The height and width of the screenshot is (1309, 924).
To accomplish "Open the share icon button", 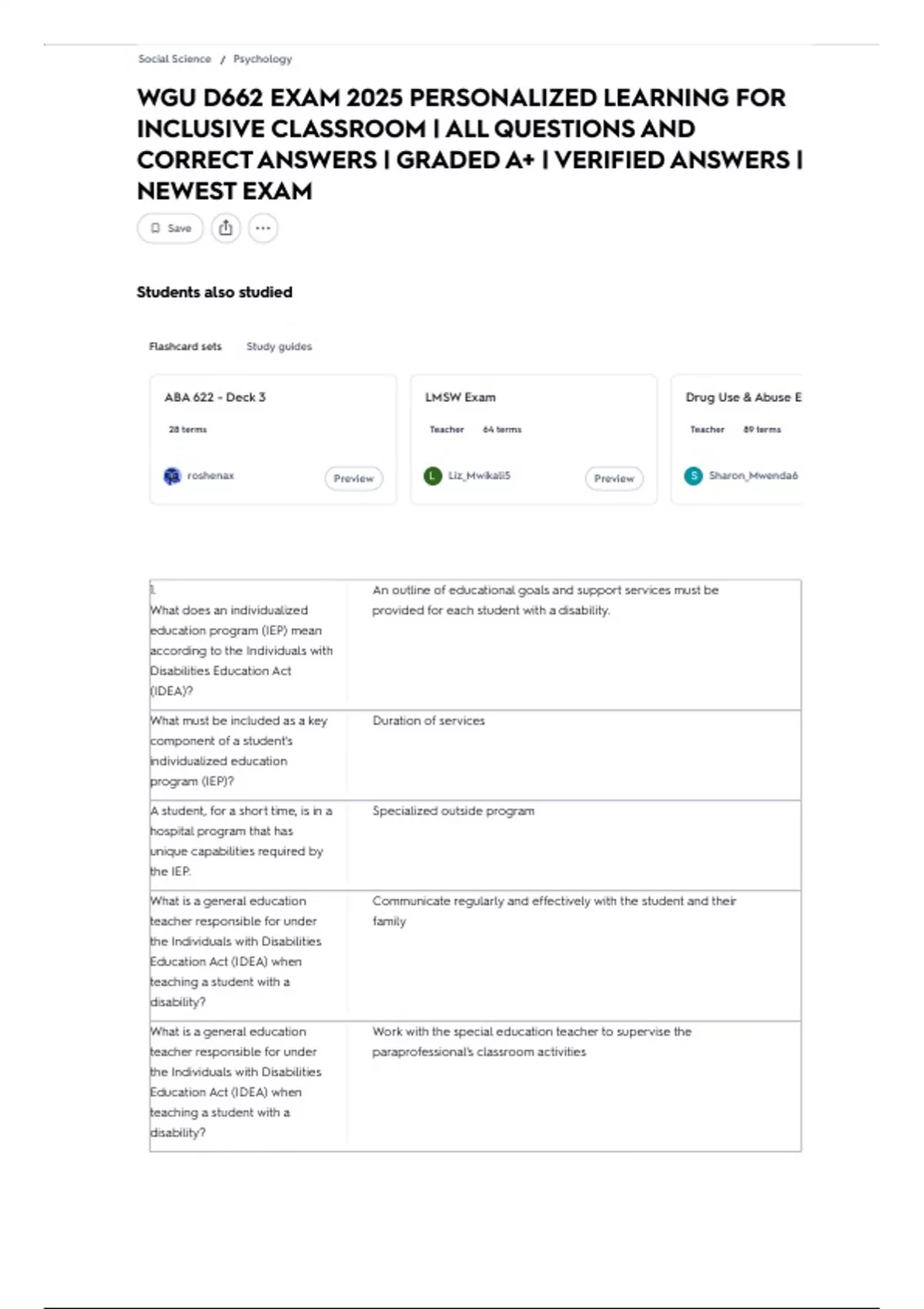I will click(x=226, y=228).
